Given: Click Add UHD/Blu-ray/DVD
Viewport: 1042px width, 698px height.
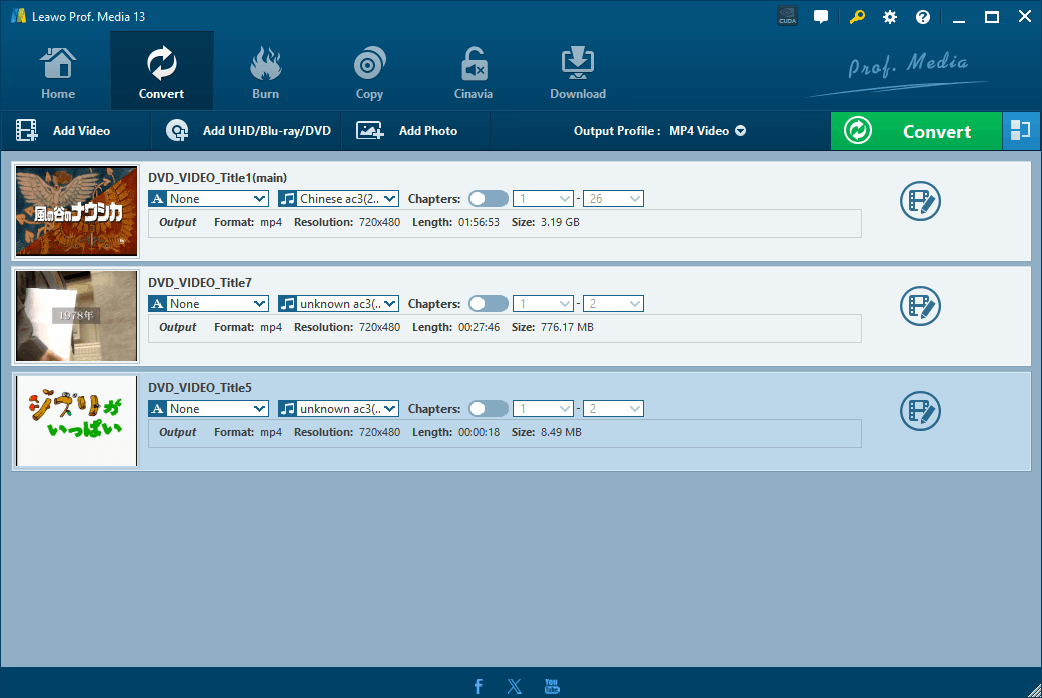Looking at the screenshot, I should coord(245,130).
